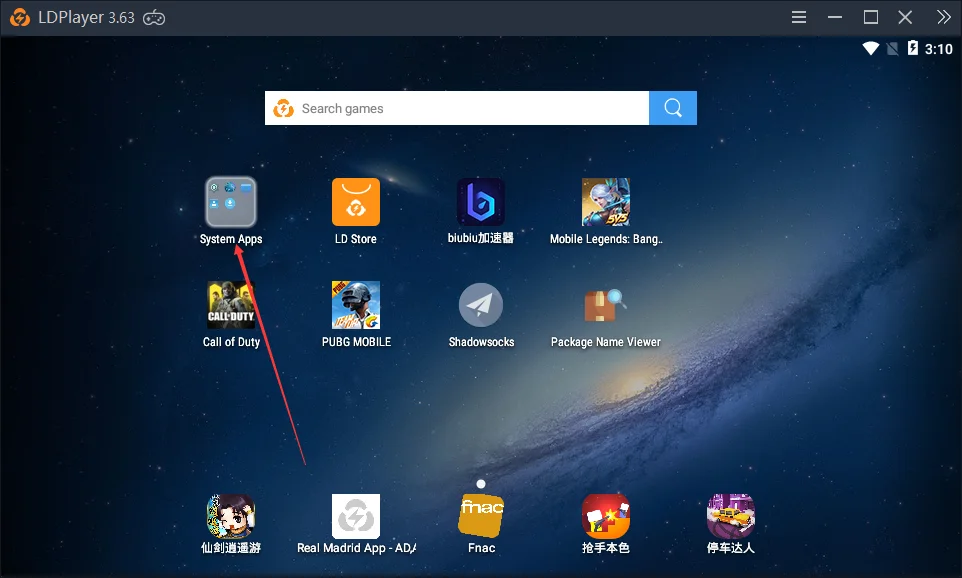Image resolution: width=962 pixels, height=578 pixels.
Task: Expand the side toolbar with double chevron
Action: 944,17
